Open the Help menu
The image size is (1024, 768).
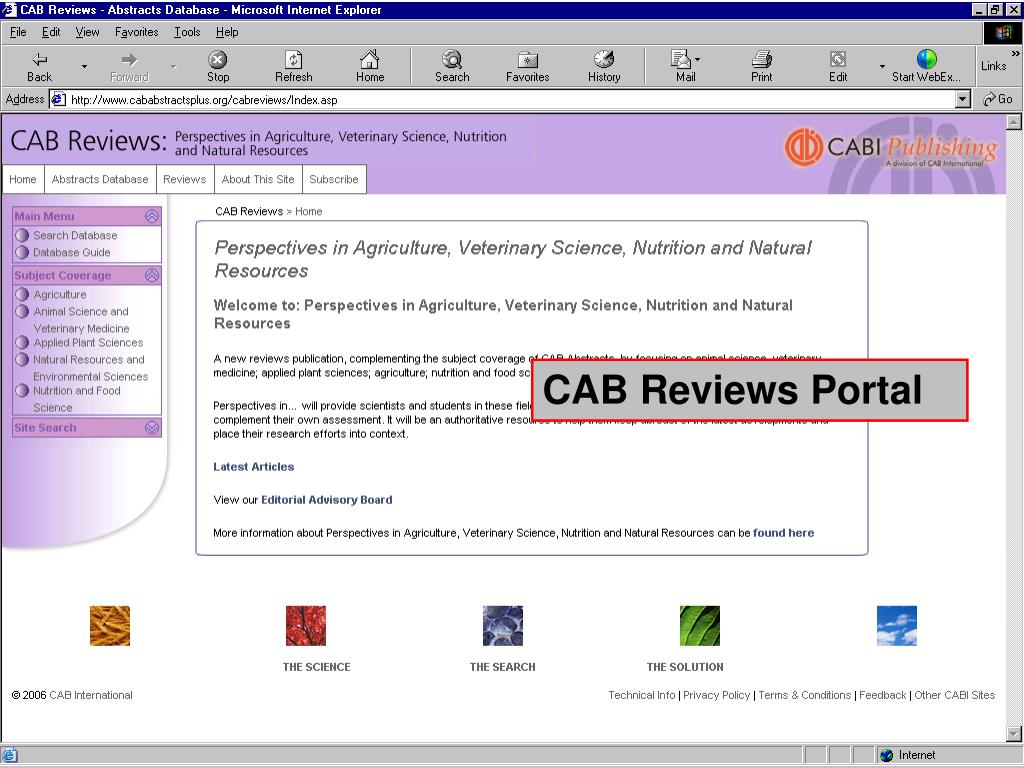[227, 32]
